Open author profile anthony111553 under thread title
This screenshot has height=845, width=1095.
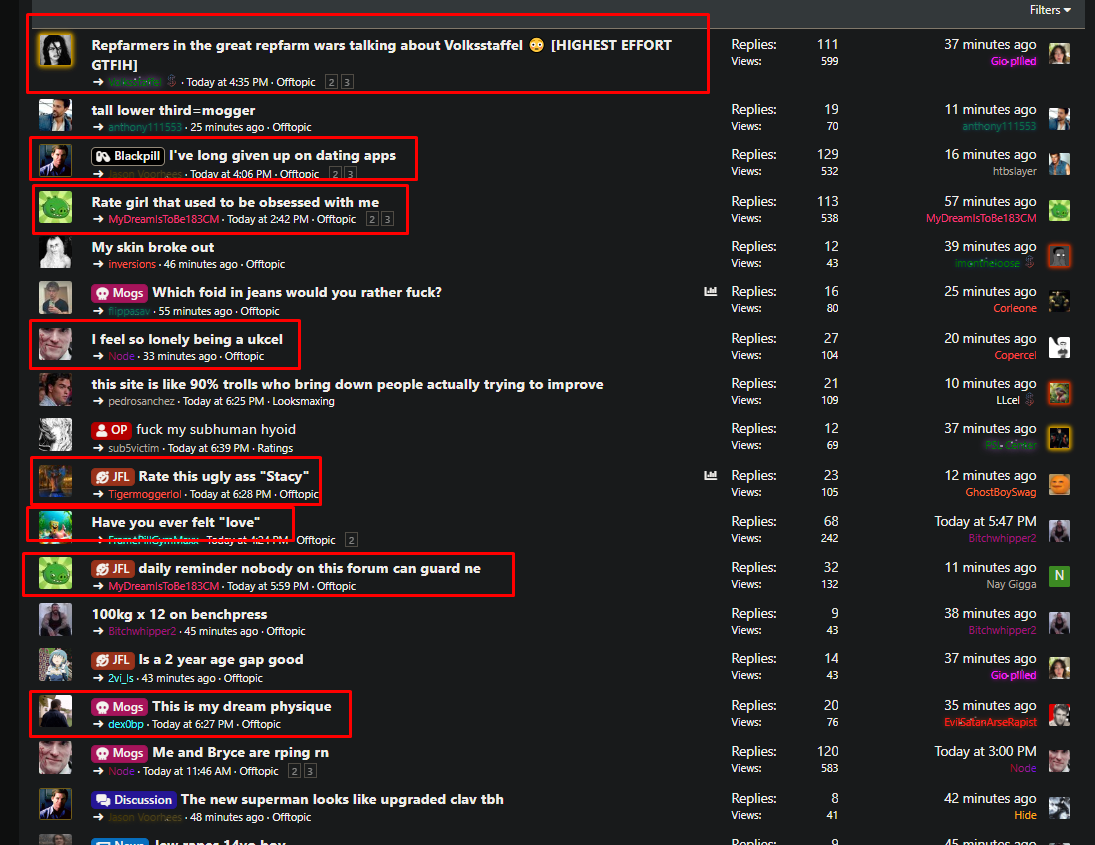145,127
